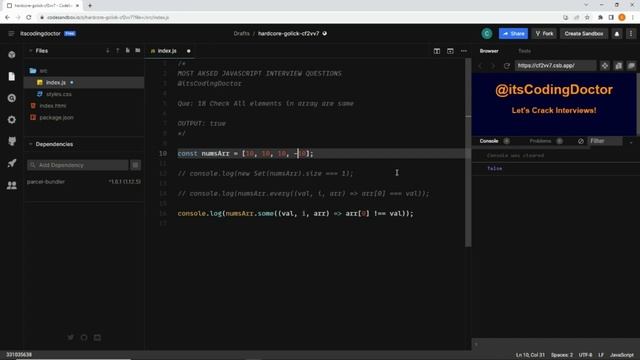Open the editor more options ellipsis

pyautogui.click(x=464, y=51)
